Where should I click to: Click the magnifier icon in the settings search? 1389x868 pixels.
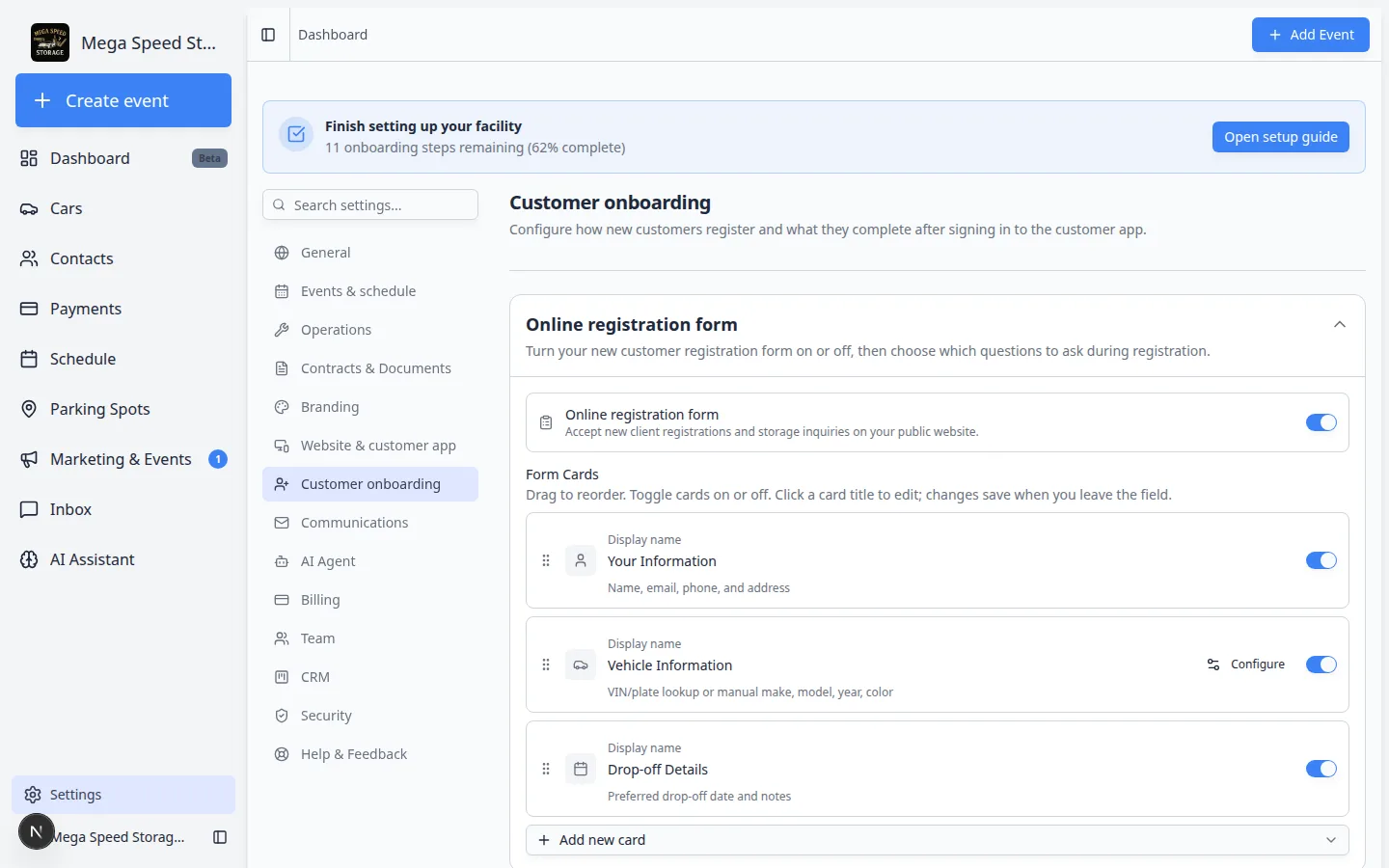(279, 204)
